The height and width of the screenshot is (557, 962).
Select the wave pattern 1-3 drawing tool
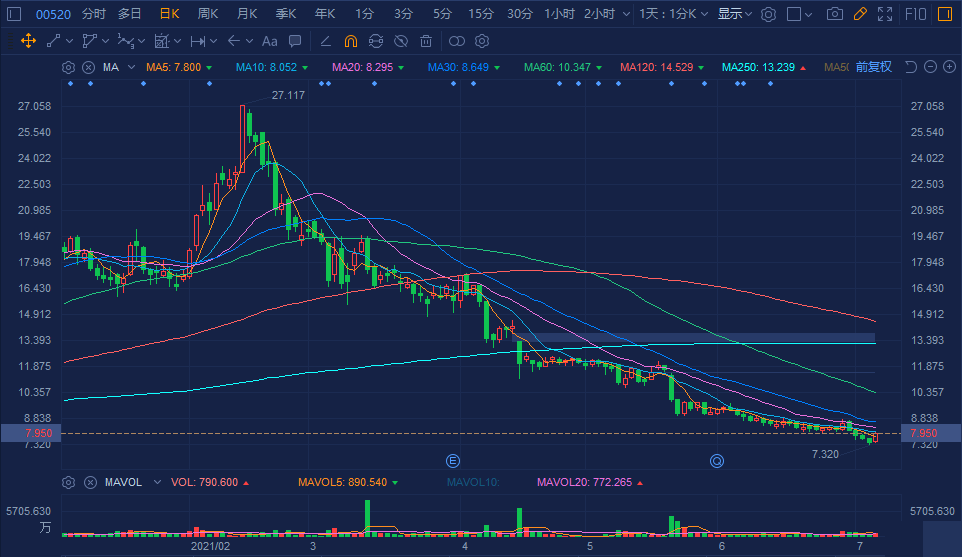pyautogui.click(x=125, y=41)
